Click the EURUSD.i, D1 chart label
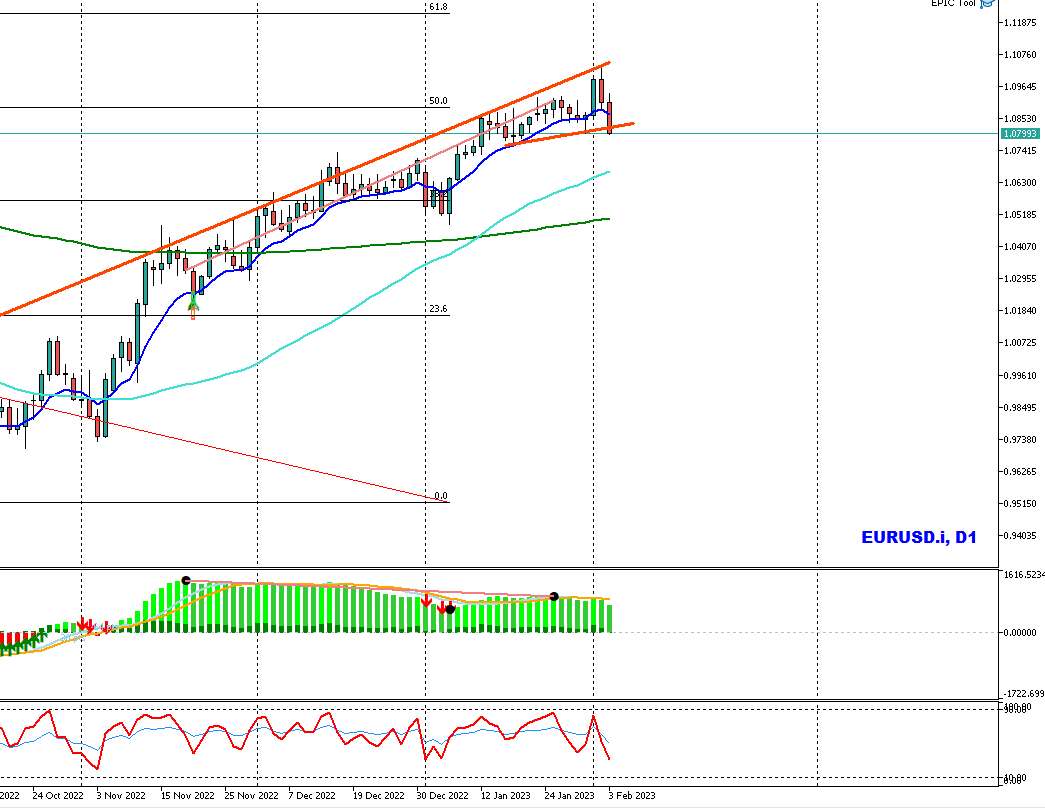Viewport: 1045px width, 808px height. tap(920, 537)
